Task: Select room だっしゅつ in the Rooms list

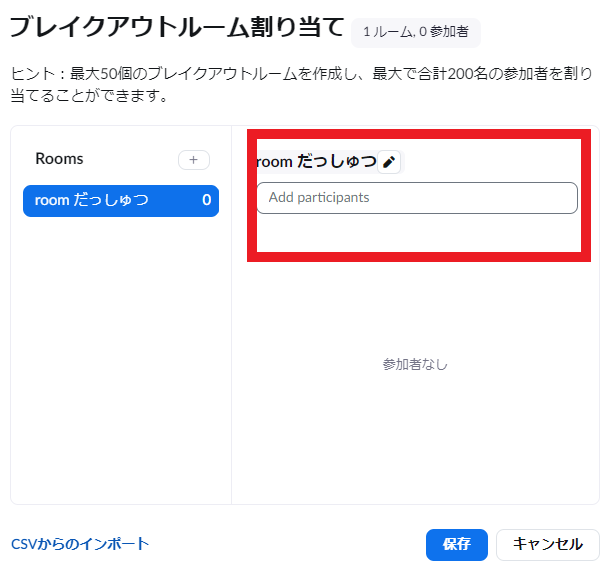Action: click(x=110, y=200)
